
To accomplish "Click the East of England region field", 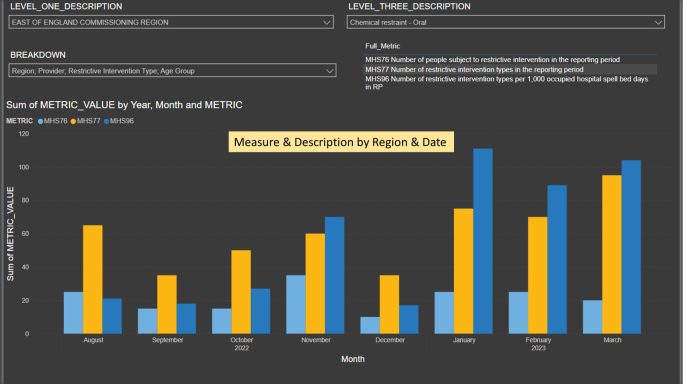I will [x=171, y=22].
